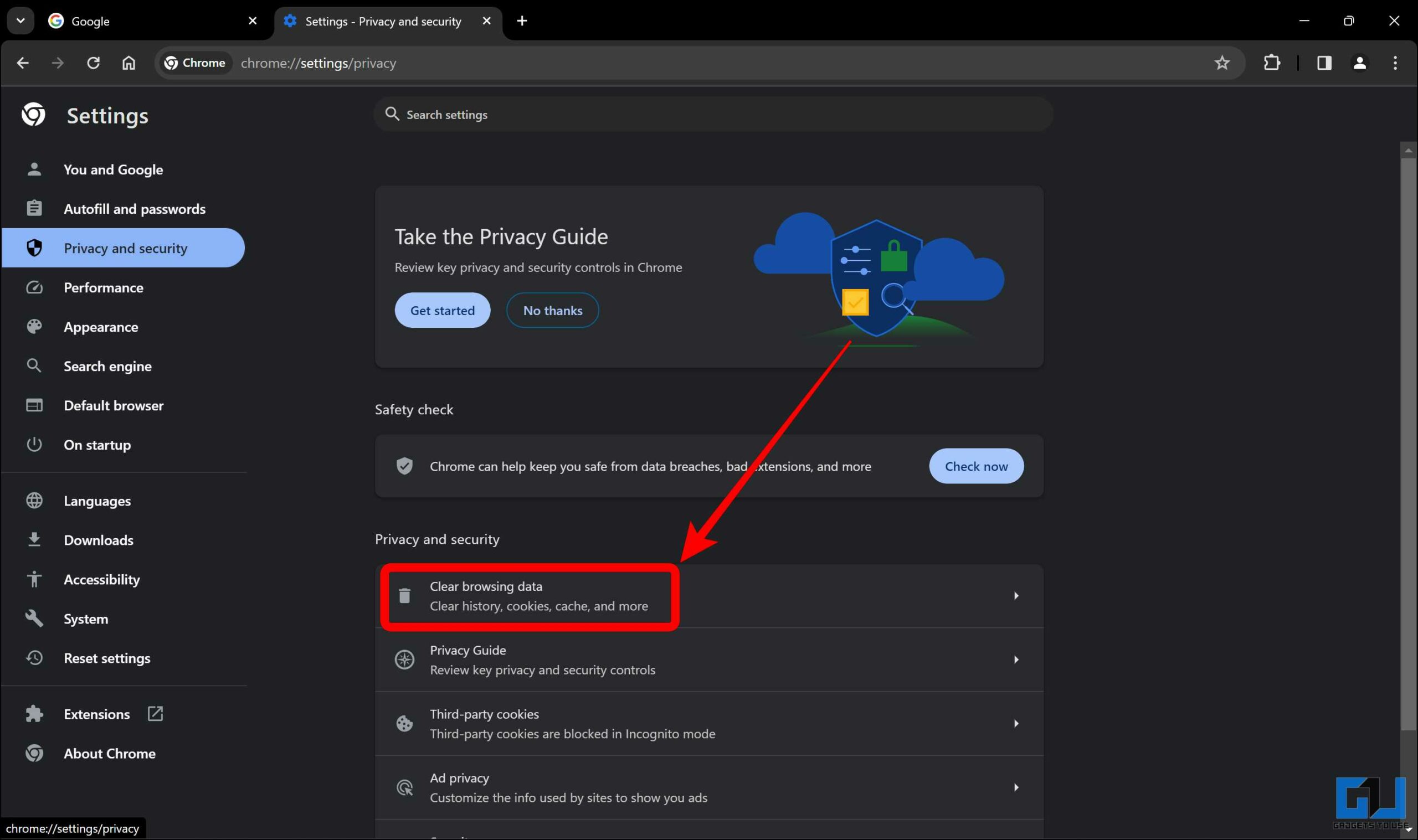The height and width of the screenshot is (840, 1418).
Task: Open Appearance settings
Action: (124, 327)
